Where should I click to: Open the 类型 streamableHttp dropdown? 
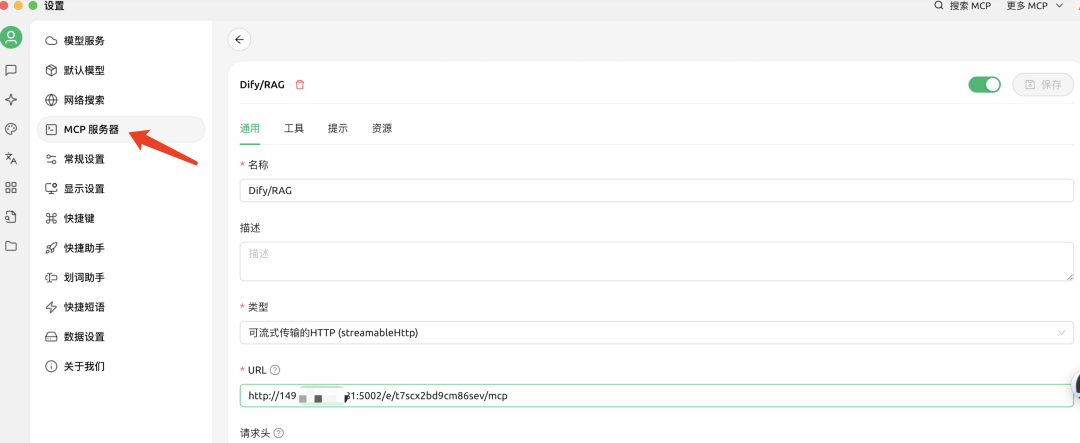(656, 333)
